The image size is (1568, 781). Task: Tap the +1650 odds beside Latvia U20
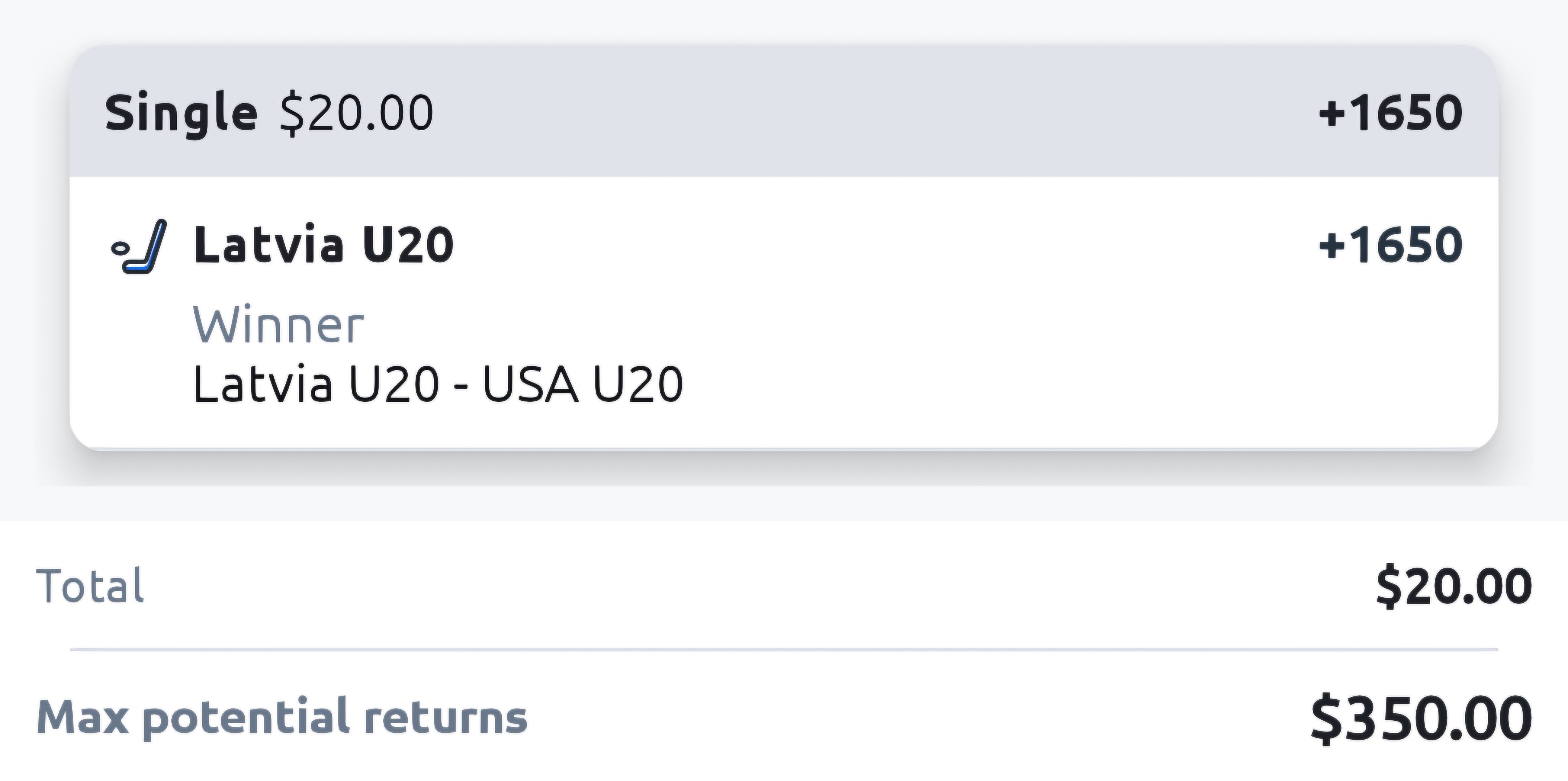pyautogui.click(x=1390, y=245)
